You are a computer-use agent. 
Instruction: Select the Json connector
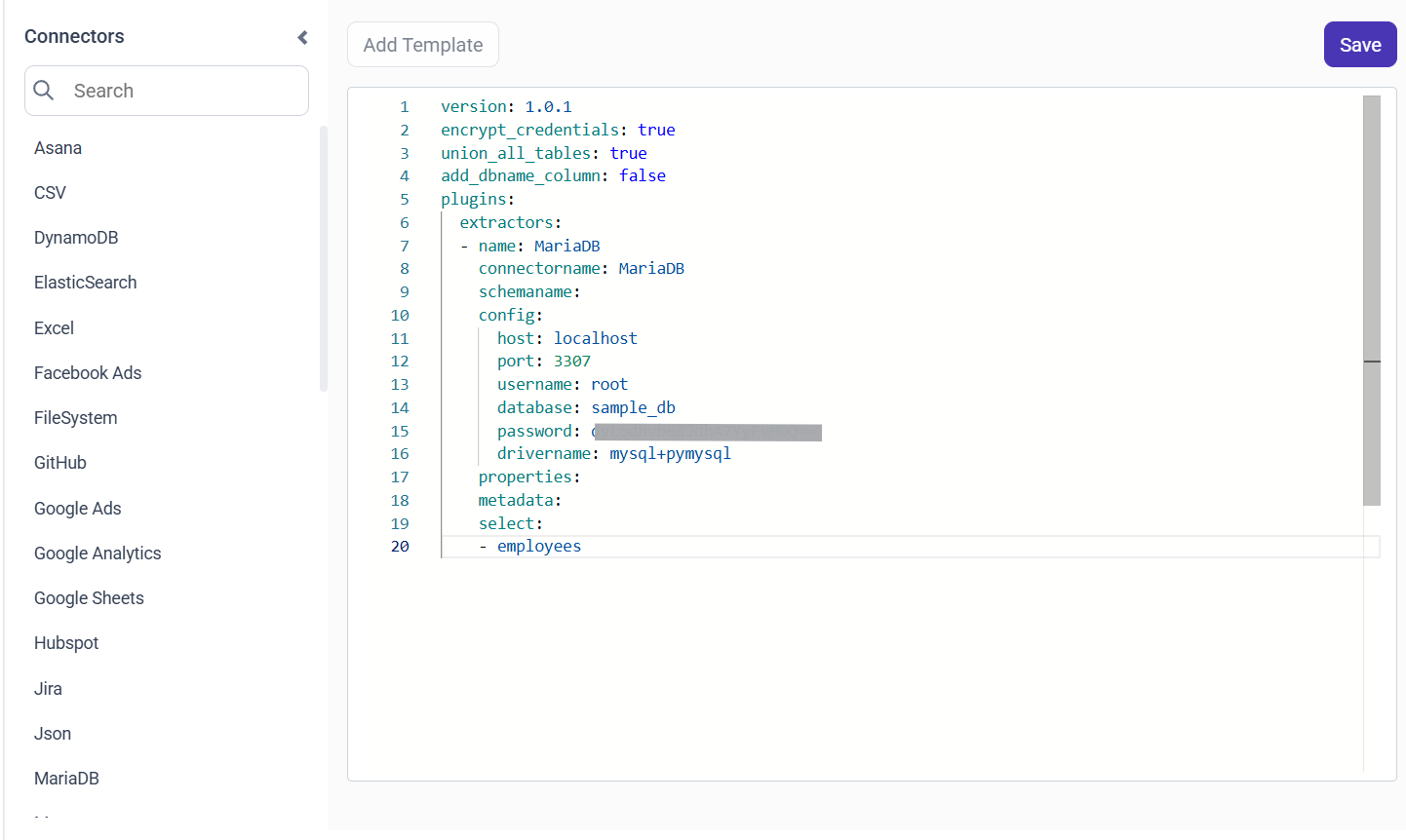coord(53,733)
